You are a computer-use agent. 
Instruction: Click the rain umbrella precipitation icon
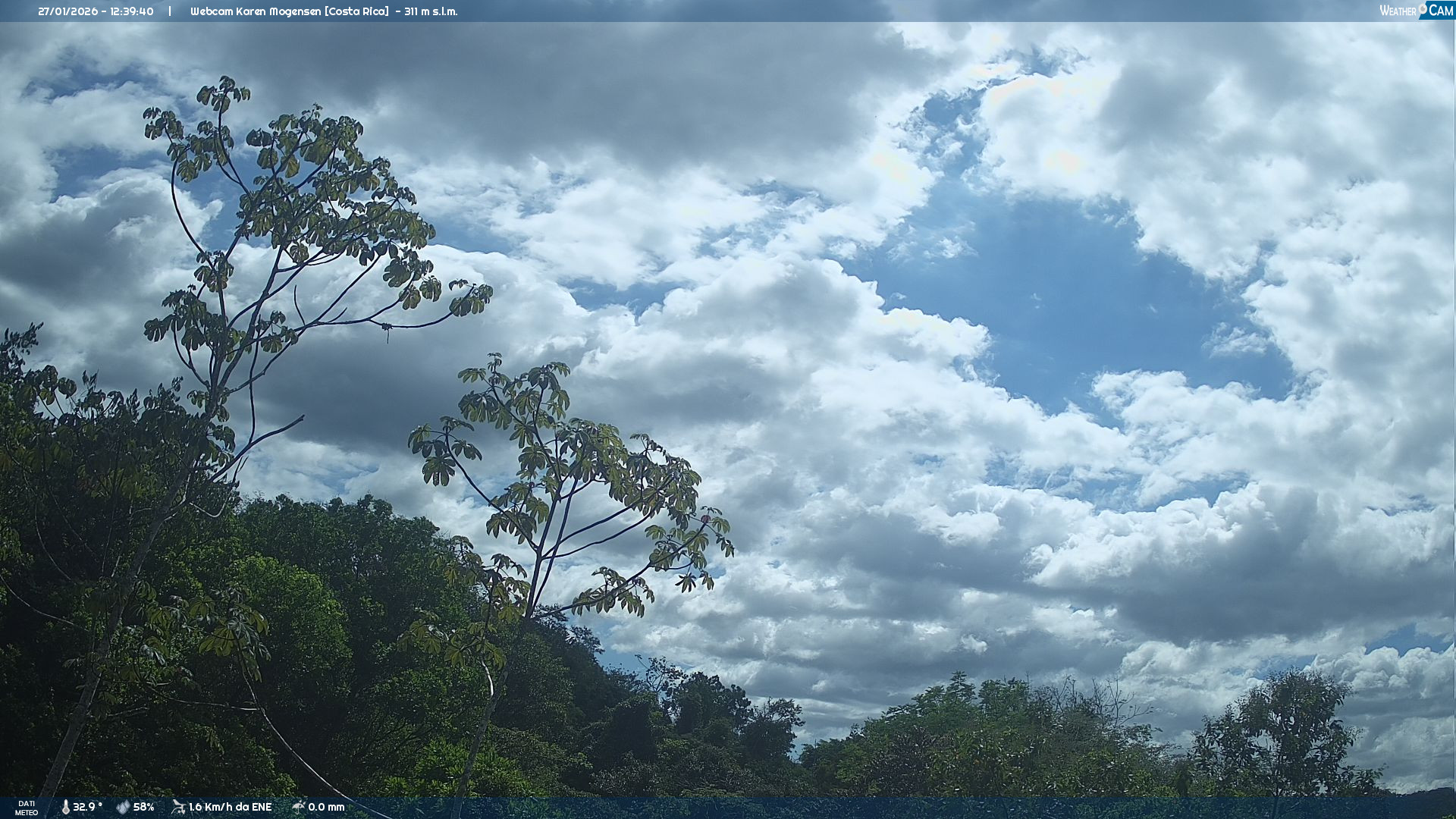(298, 807)
